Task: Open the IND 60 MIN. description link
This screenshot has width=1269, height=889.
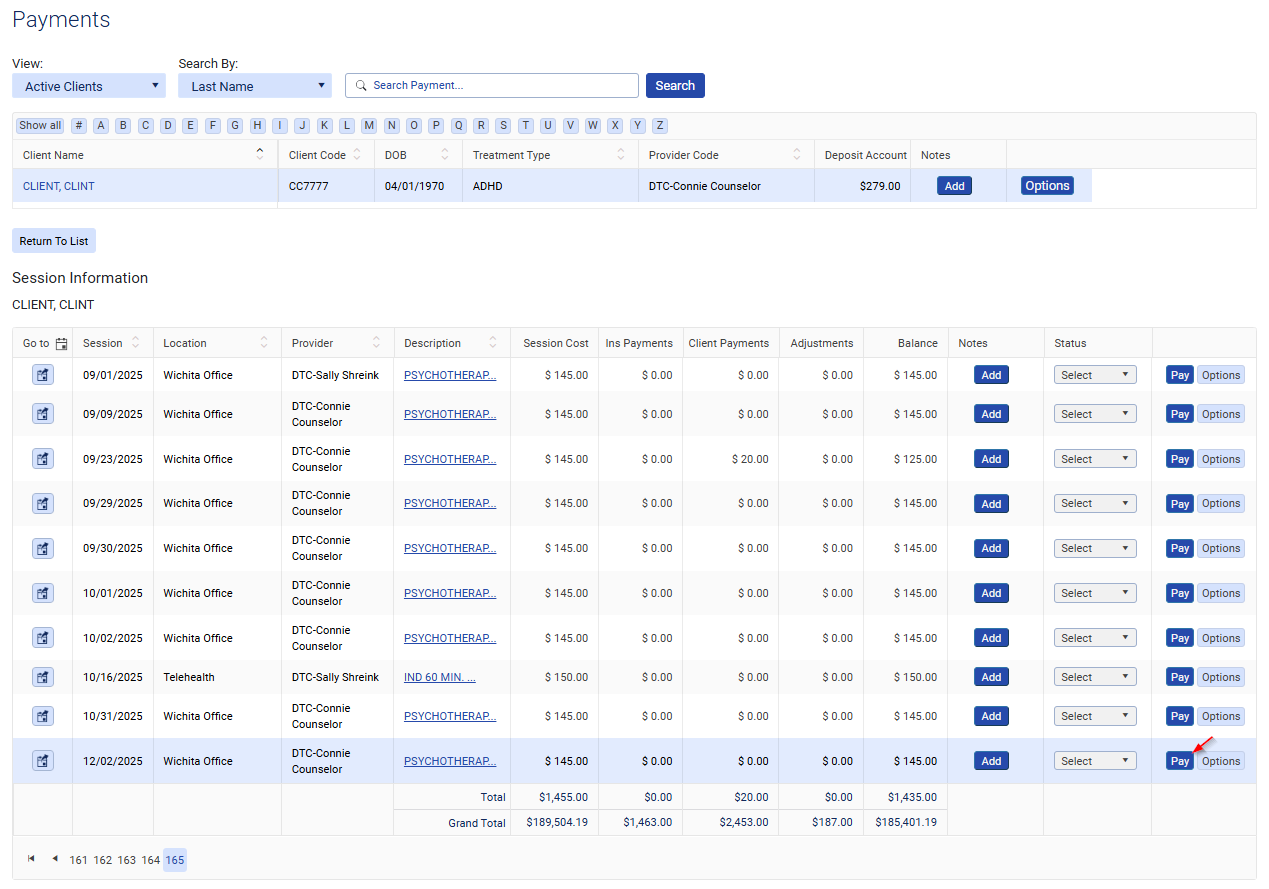Action: click(440, 677)
